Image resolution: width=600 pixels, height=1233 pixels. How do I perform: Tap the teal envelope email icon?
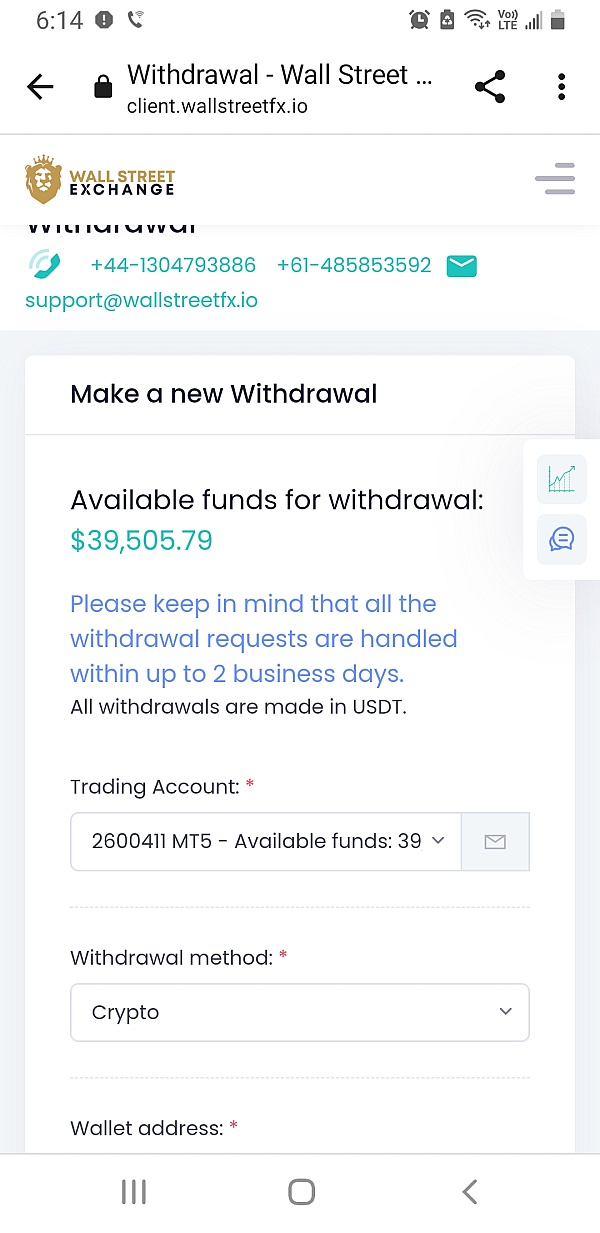coord(461,265)
